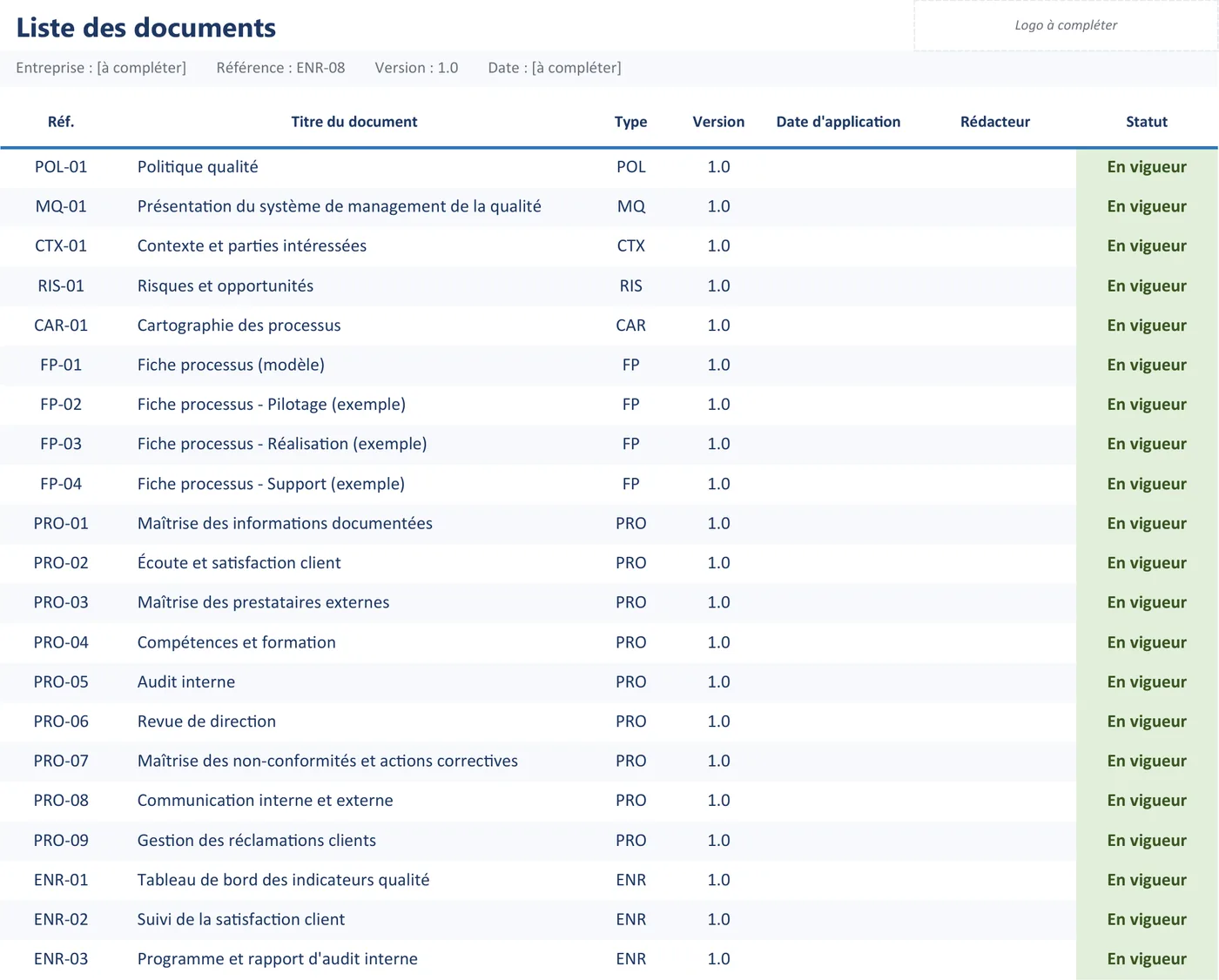Click the 'Réf.' column header

[61, 122]
